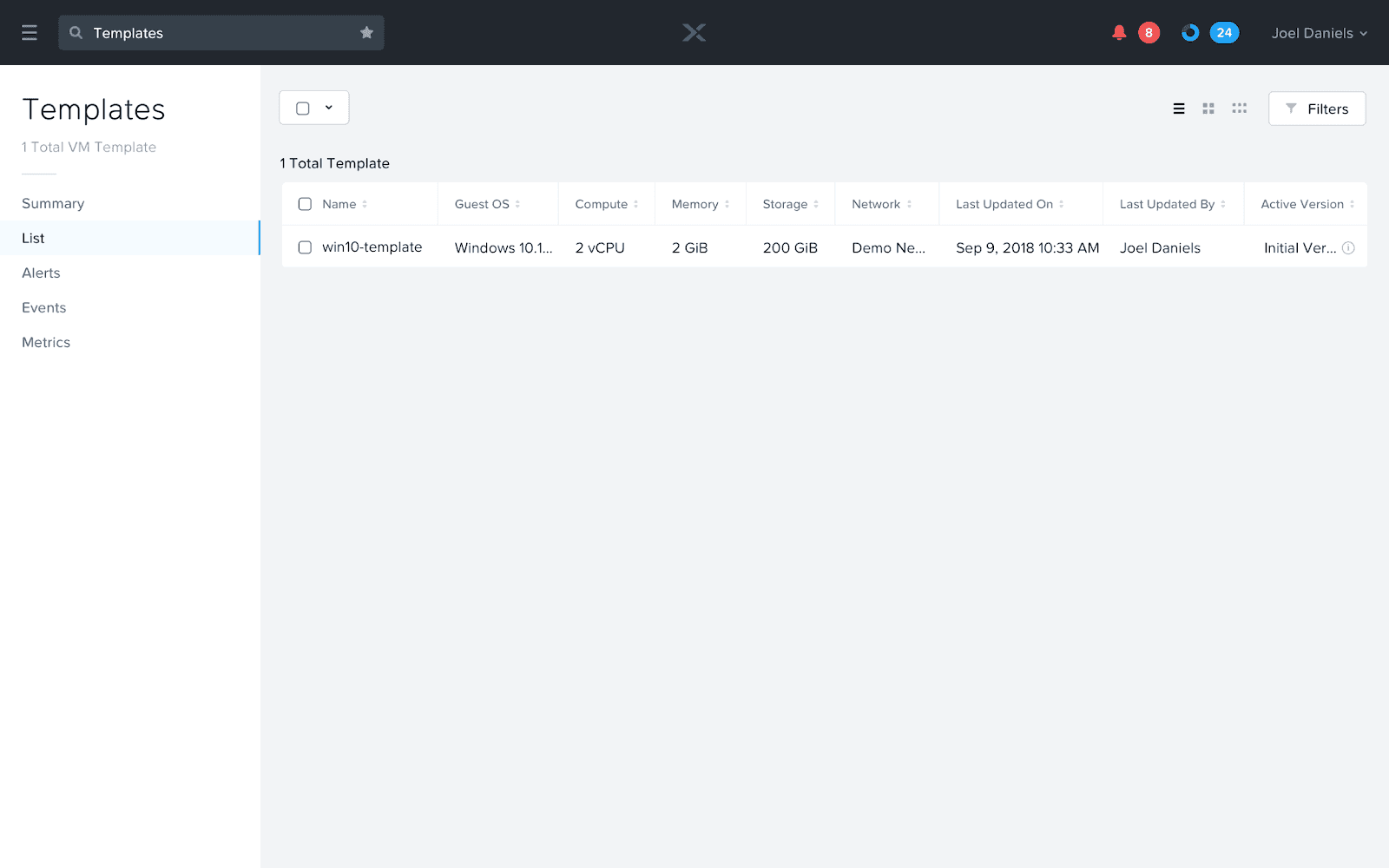Select the List sidebar tab
The width and height of the screenshot is (1389, 868).
click(x=130, y=238)
